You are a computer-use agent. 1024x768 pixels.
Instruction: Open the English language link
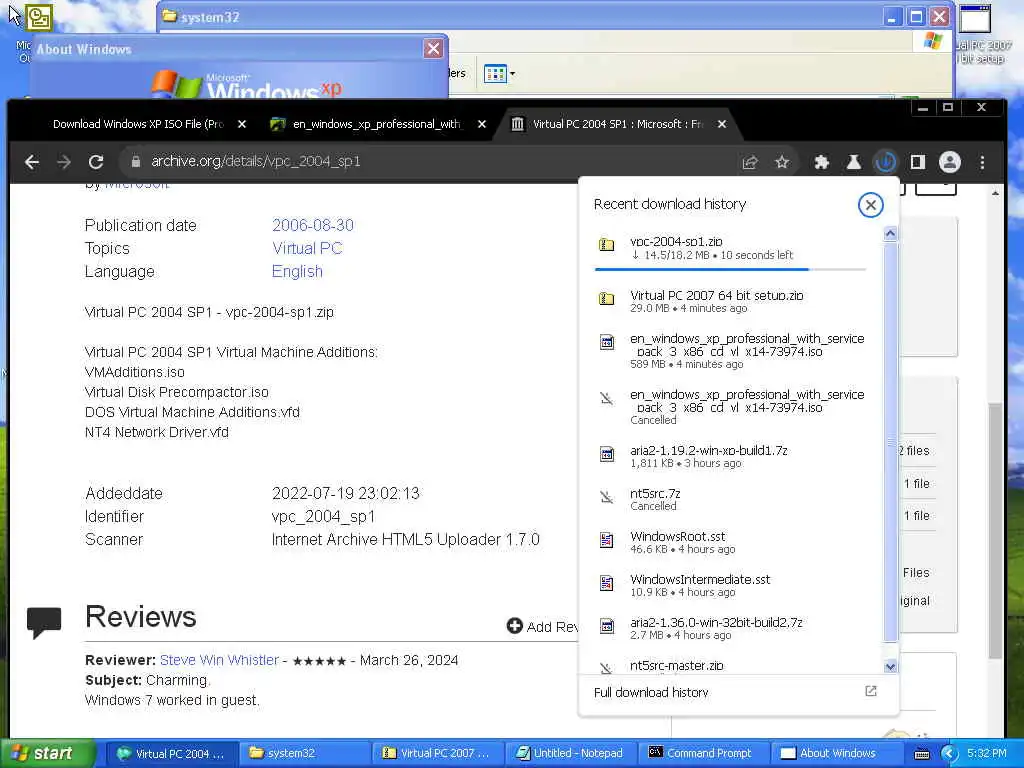coord(297,272)
